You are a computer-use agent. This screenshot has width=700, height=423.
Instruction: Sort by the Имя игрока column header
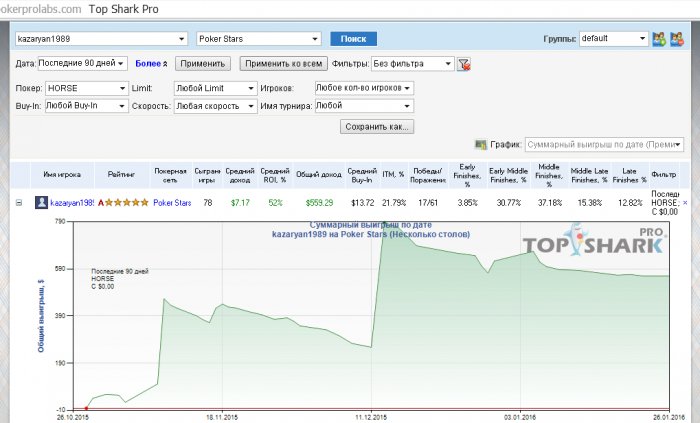(x=62, y=174)
